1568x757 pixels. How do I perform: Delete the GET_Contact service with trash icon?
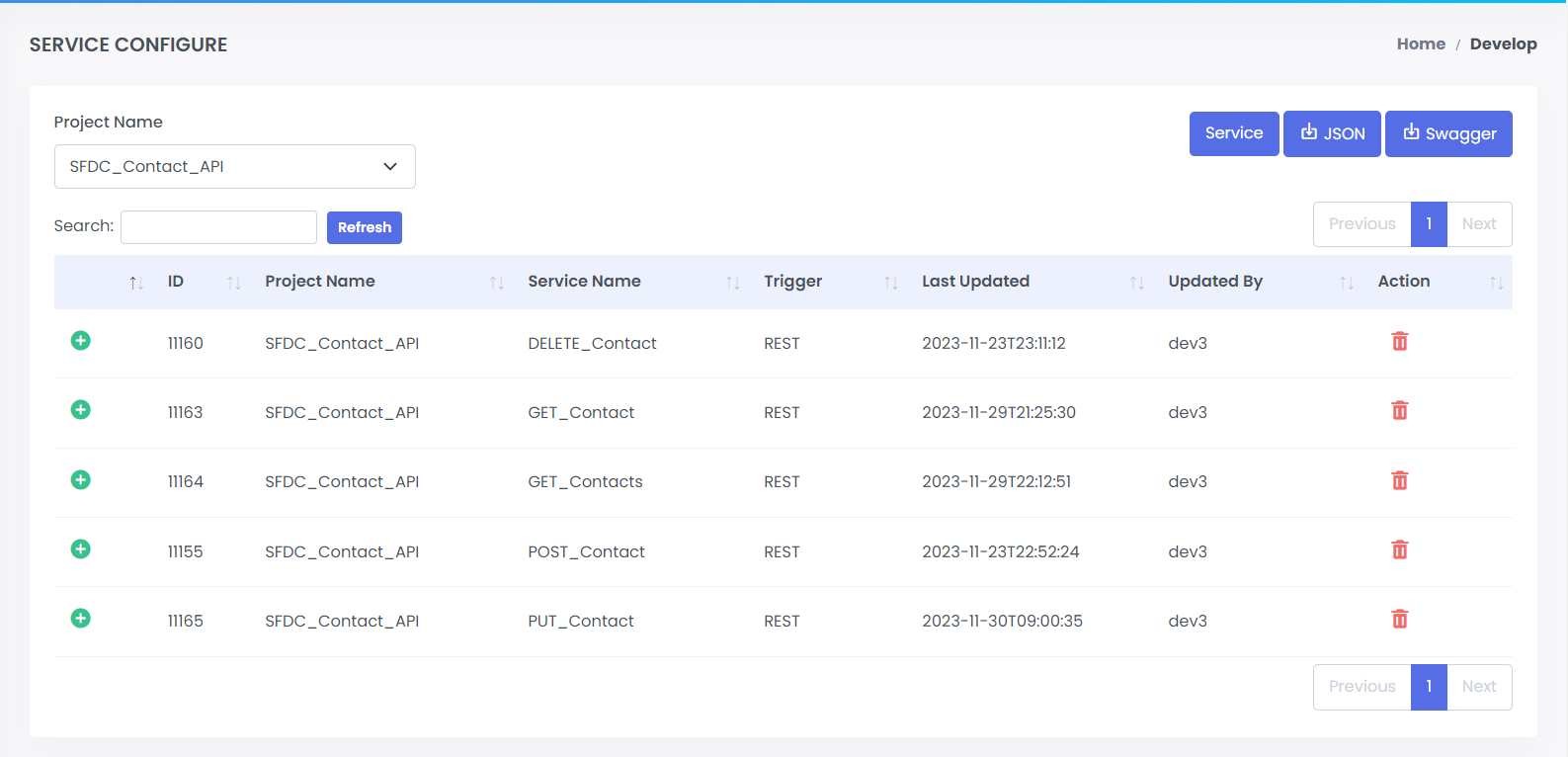pyautogui.click(x=1400, y=410)
